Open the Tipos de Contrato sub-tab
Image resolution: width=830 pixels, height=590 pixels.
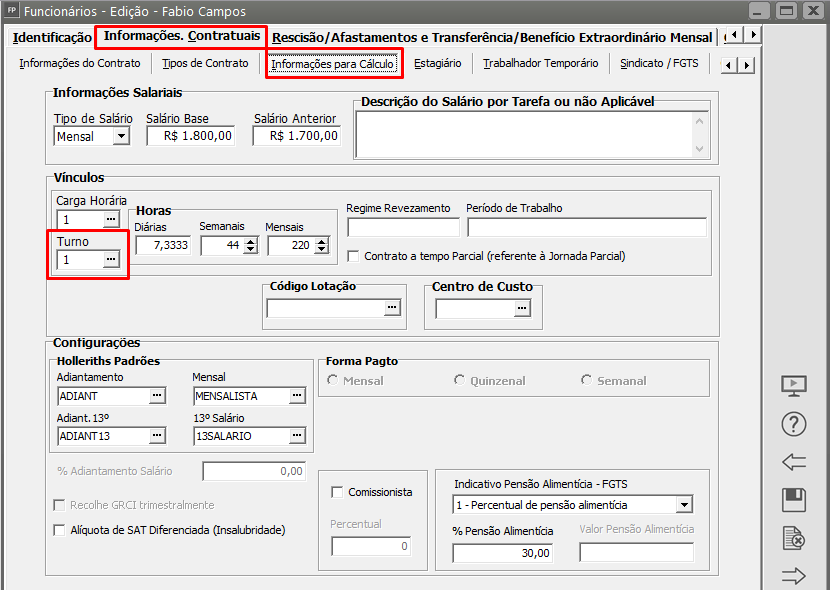(x=205, y=63)
